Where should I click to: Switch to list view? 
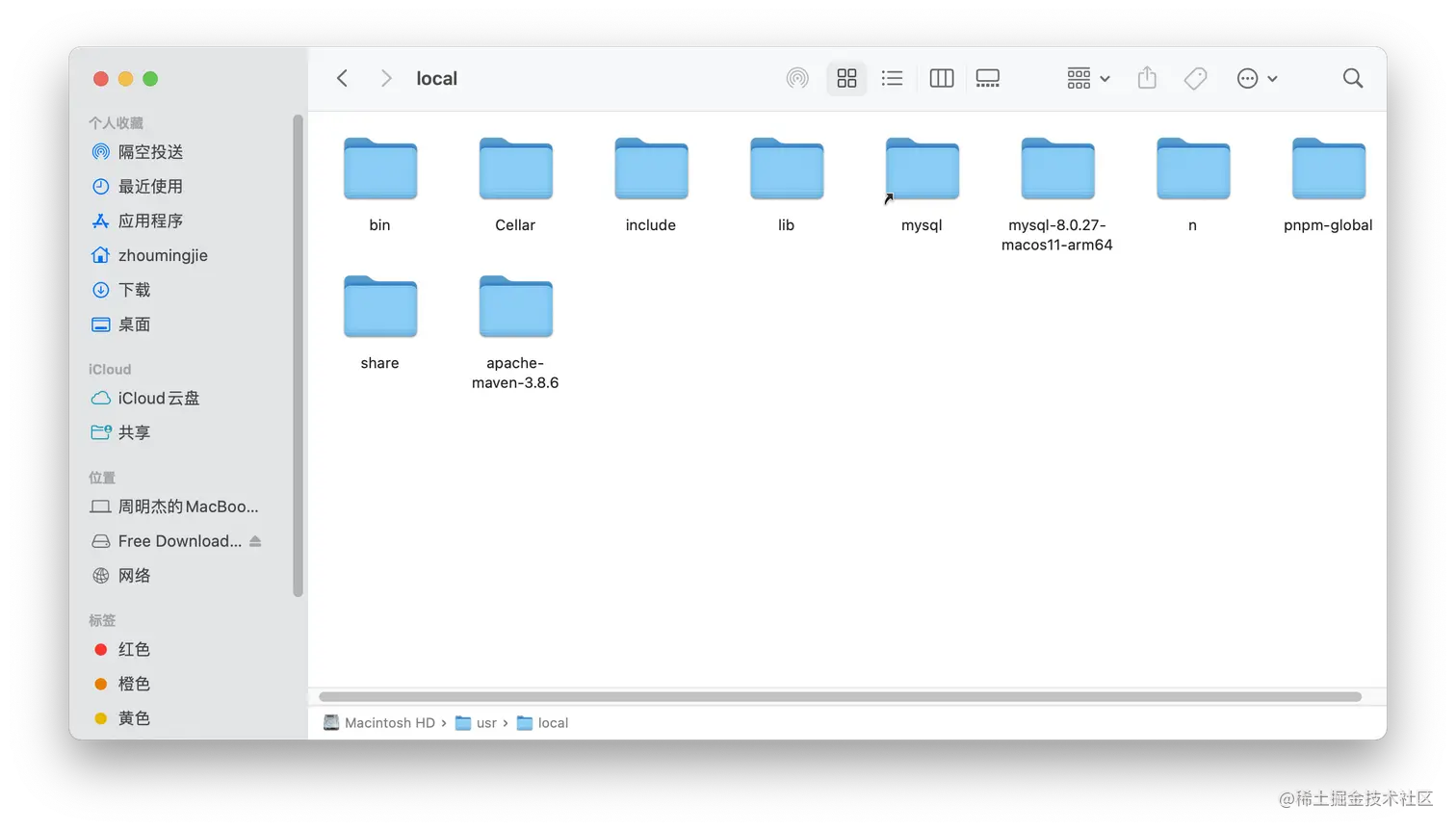(893, 78)
